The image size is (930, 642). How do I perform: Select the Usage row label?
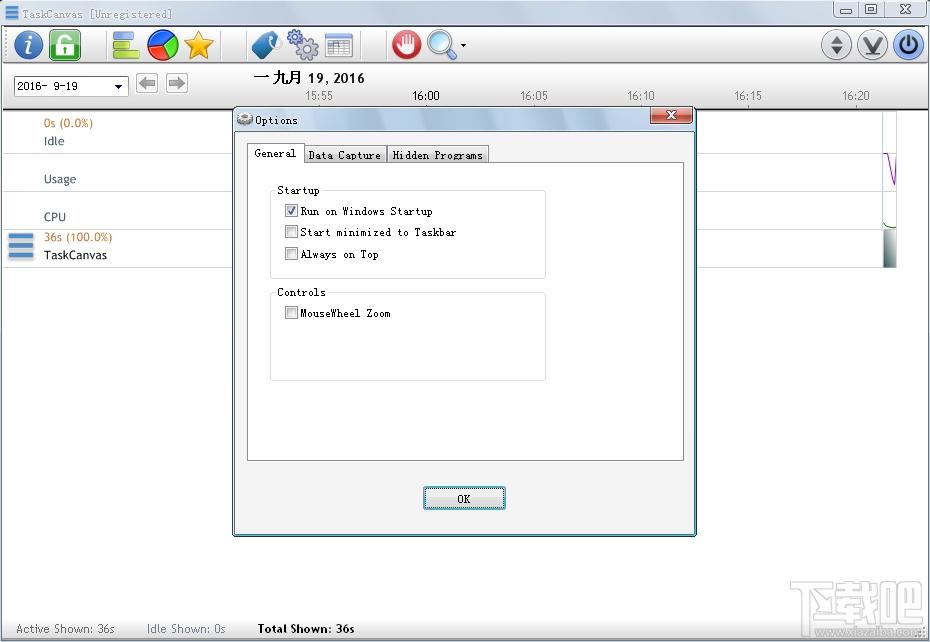coord(60,179)
